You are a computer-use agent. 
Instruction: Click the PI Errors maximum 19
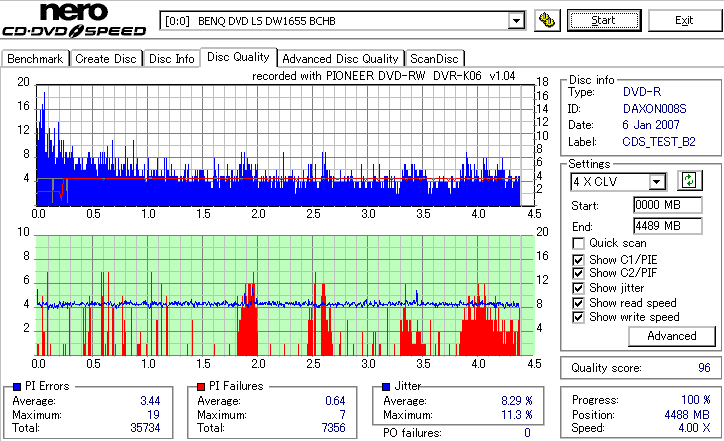[153, 414]
